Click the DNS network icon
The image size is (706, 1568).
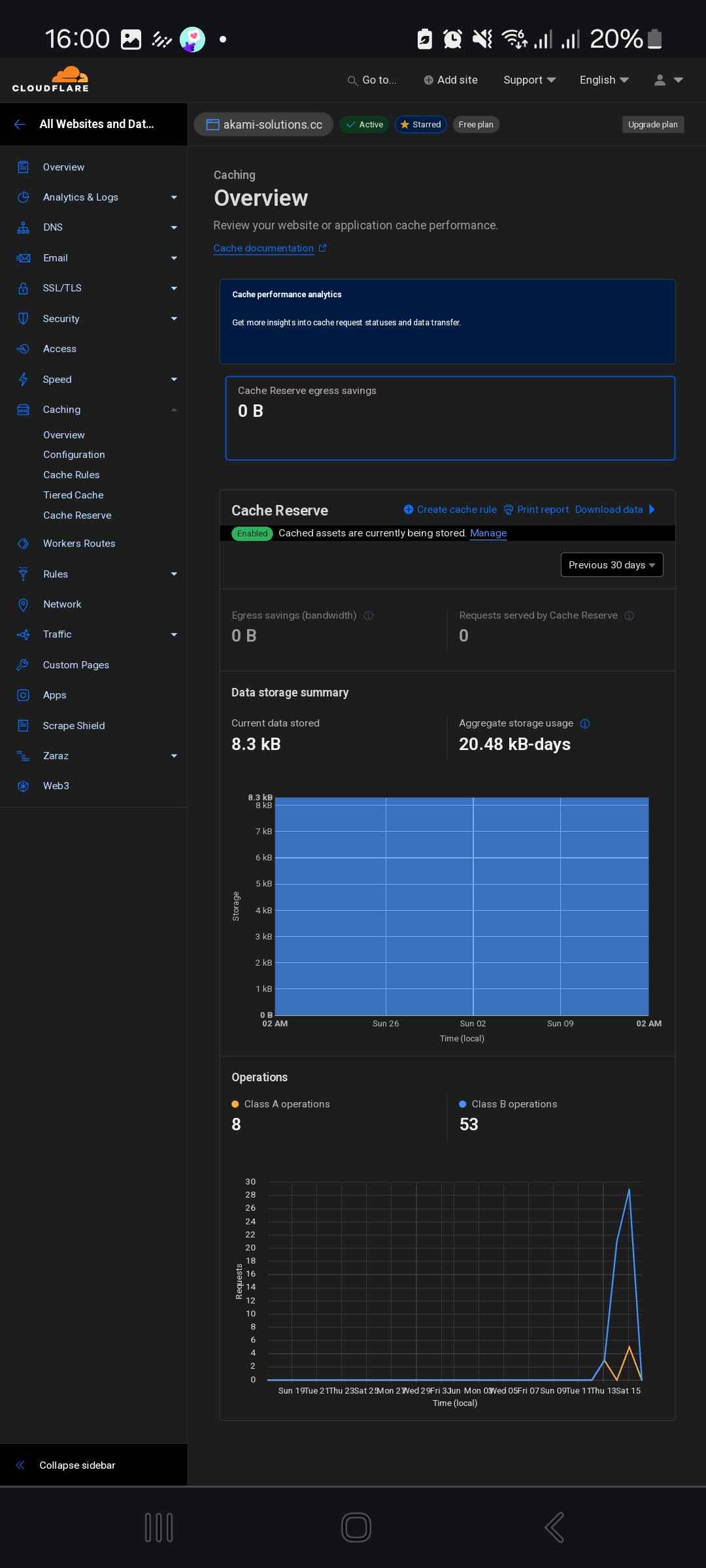[23, 227]
